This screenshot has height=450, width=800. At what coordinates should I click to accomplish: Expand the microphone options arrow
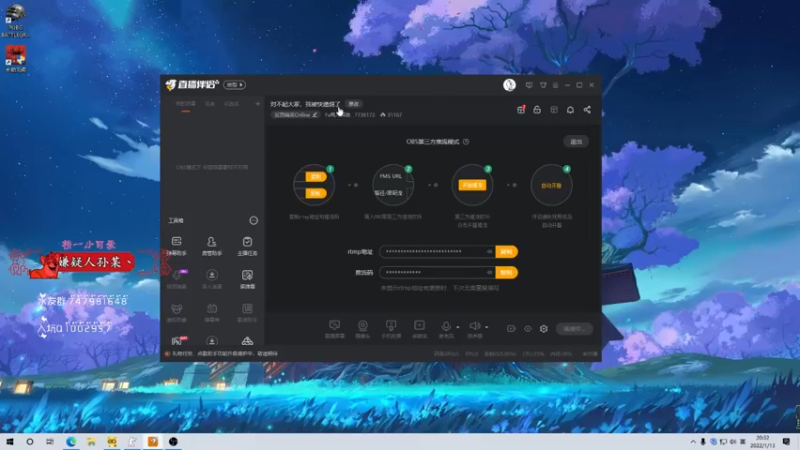(x=458, y=327)
